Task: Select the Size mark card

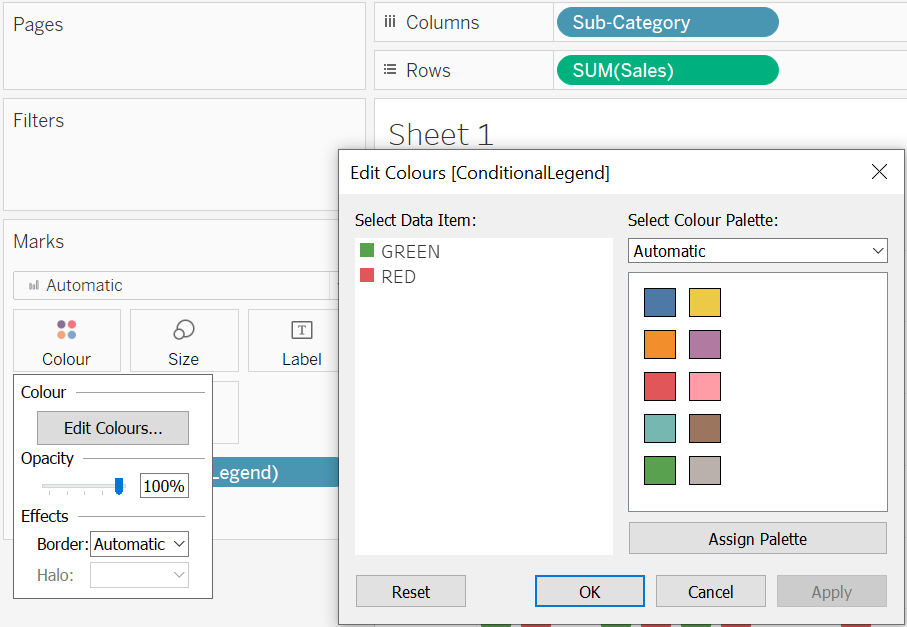Action: 183,340
